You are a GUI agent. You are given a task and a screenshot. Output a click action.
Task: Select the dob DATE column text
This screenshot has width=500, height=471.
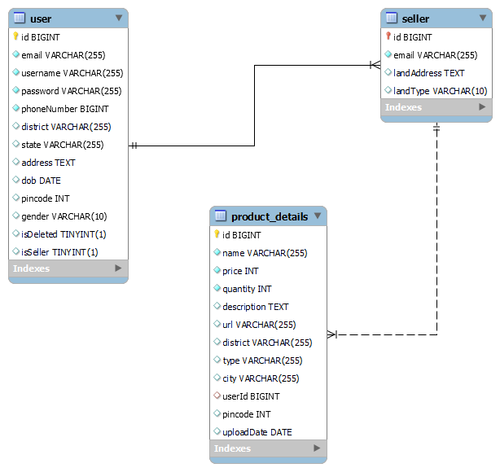[x=41, y=181]
